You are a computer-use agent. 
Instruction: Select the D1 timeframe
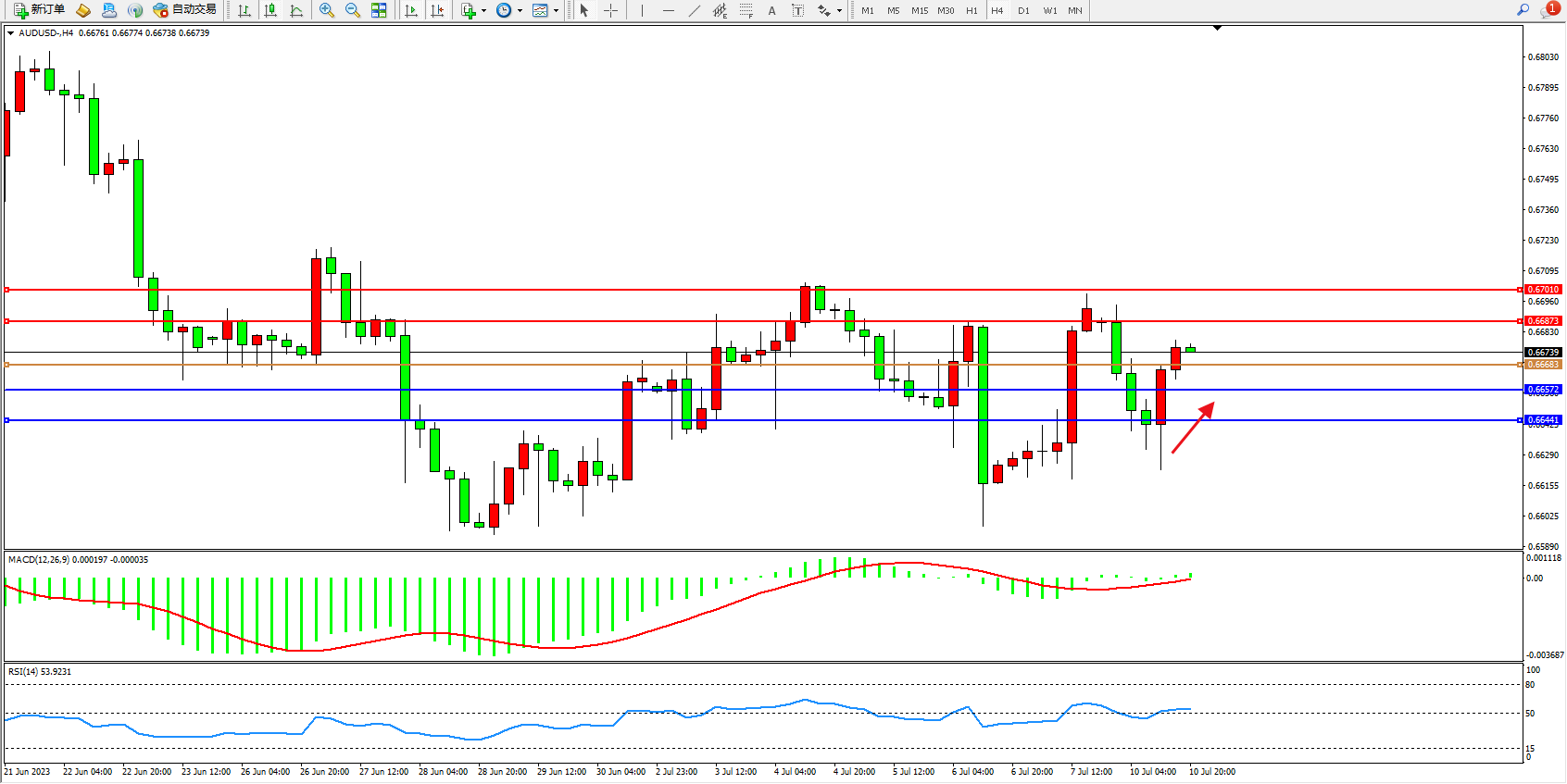[x=1023, y=10]
